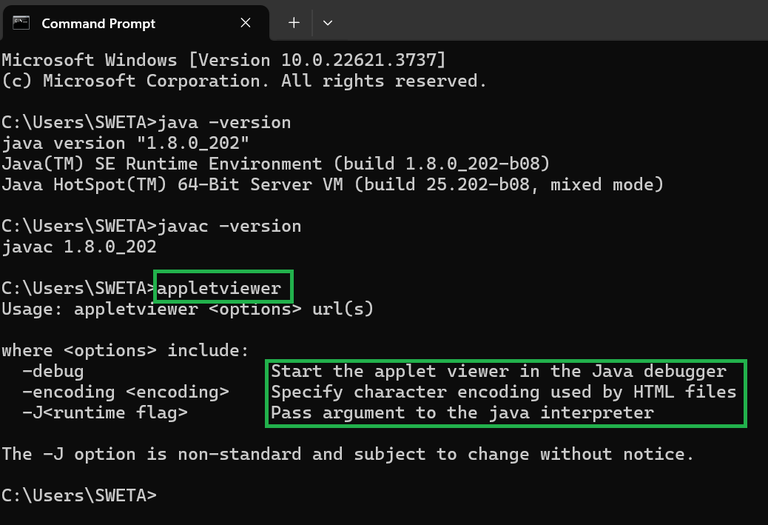
Task: Select the Command Prompt tab title
Action: pos(98,24)
